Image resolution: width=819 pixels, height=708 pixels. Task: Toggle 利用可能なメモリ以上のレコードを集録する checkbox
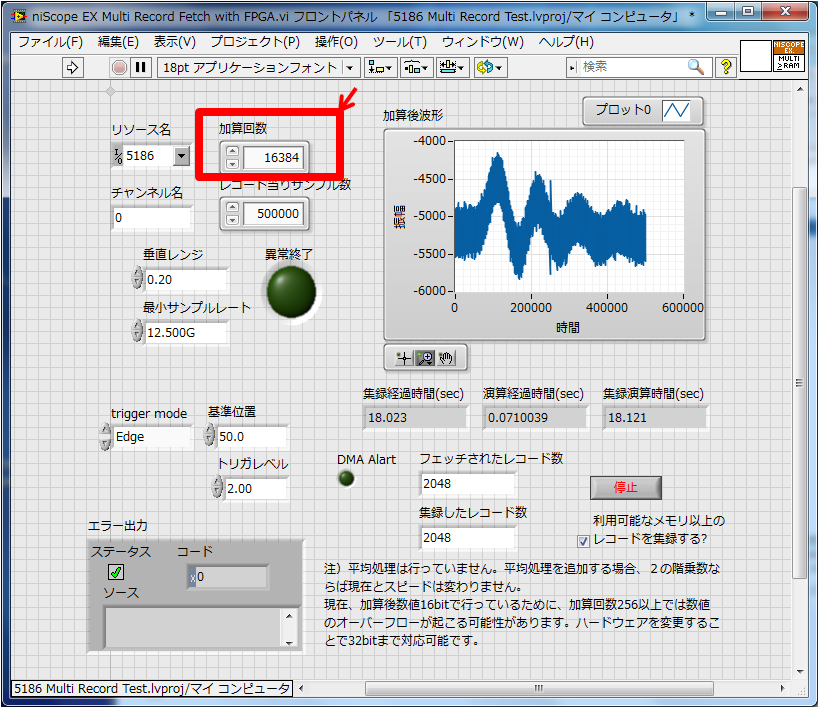pyautogui.click(x=583, y=541)
